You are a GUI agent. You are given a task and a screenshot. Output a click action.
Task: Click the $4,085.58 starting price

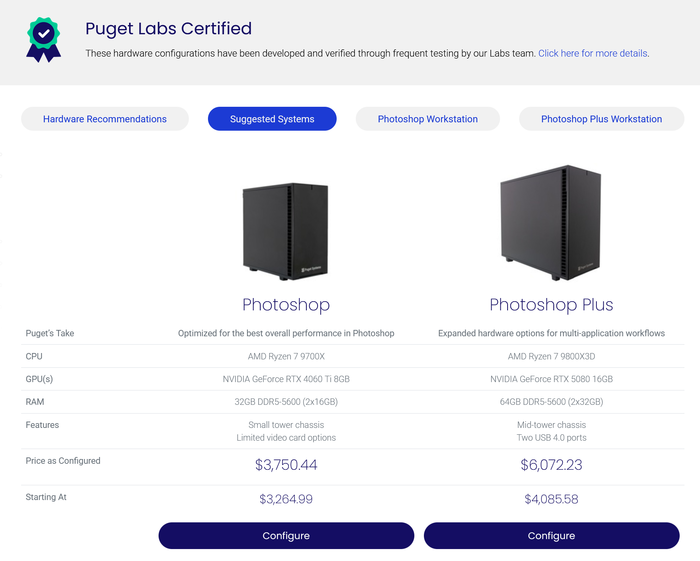pos(551,499)
